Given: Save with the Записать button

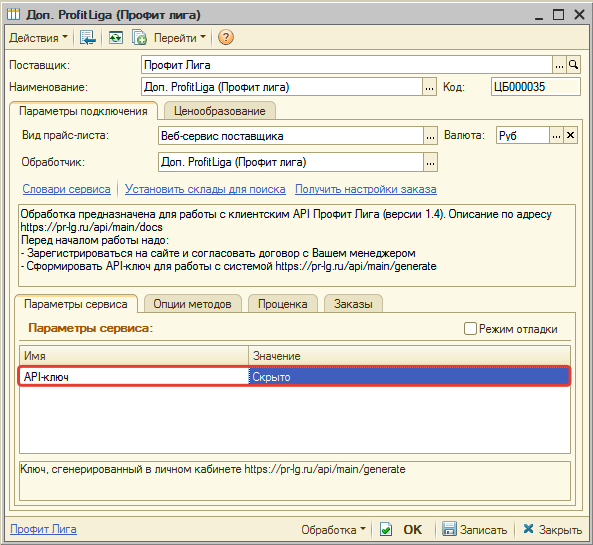Looking at the screenshot, I should tap(475, 529).
